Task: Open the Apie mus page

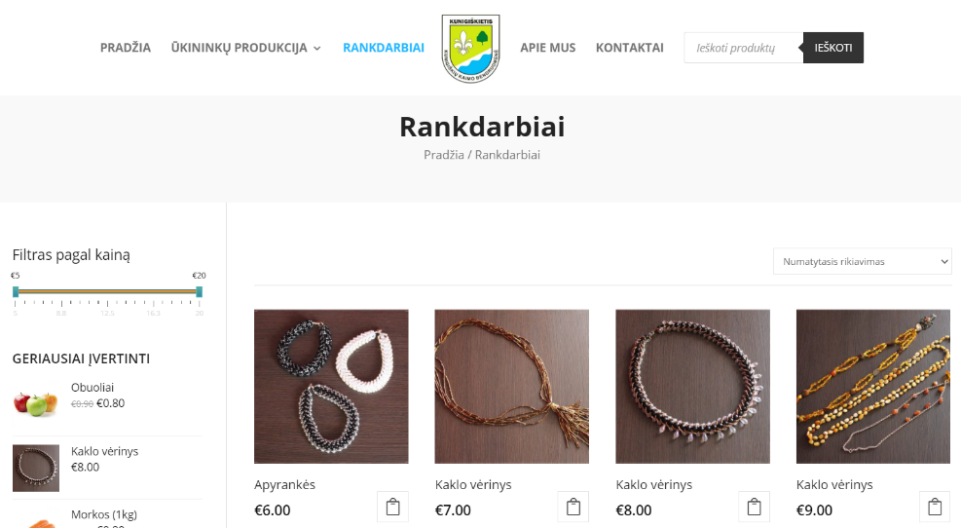Action: [x=548, y=48]
